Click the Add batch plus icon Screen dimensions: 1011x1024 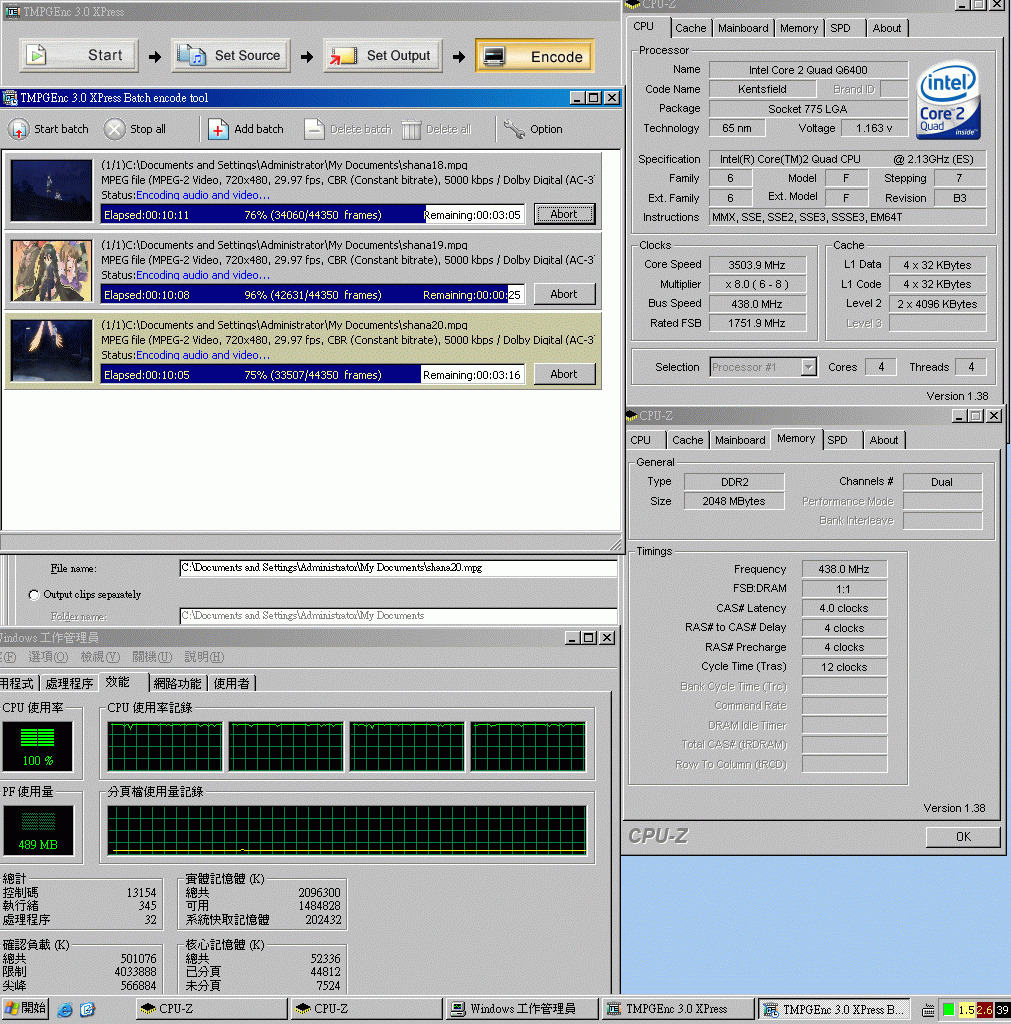(218, 129)
